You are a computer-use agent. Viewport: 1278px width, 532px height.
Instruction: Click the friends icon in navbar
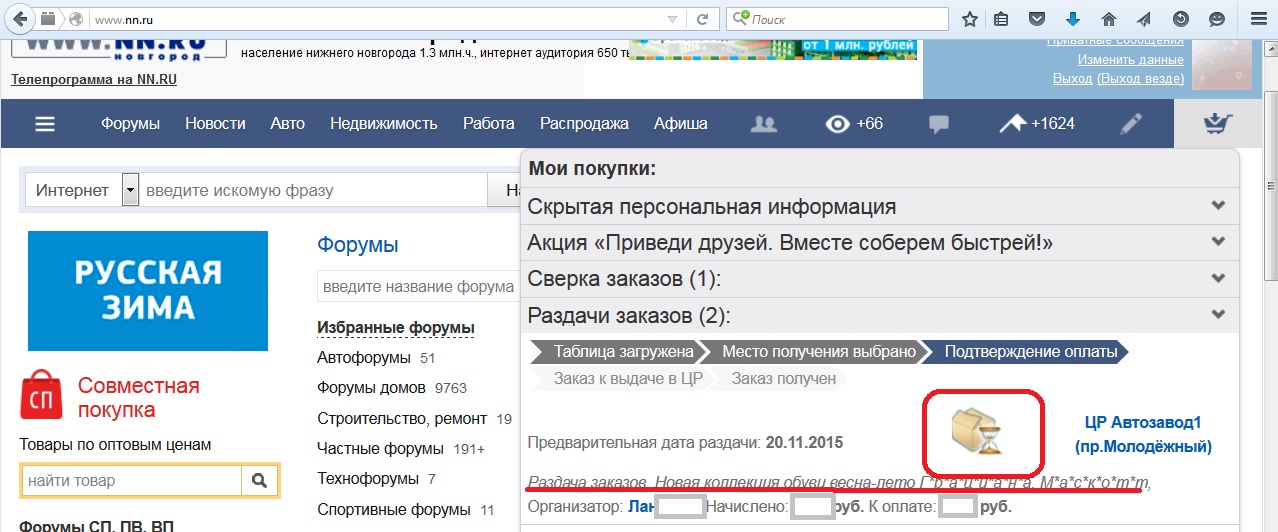pos(764,124)
